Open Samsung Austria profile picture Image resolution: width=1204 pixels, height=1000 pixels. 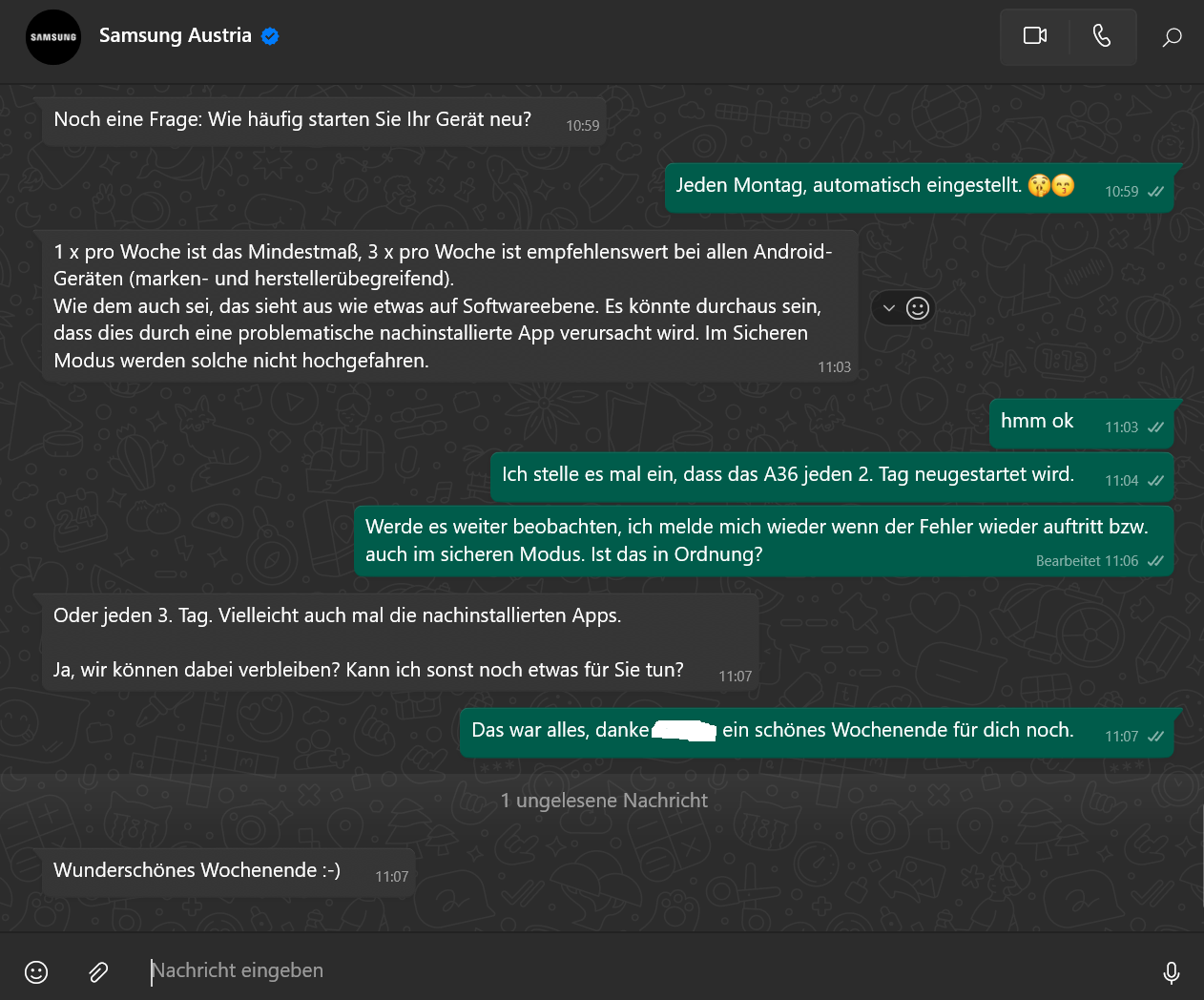click(53, 37)
